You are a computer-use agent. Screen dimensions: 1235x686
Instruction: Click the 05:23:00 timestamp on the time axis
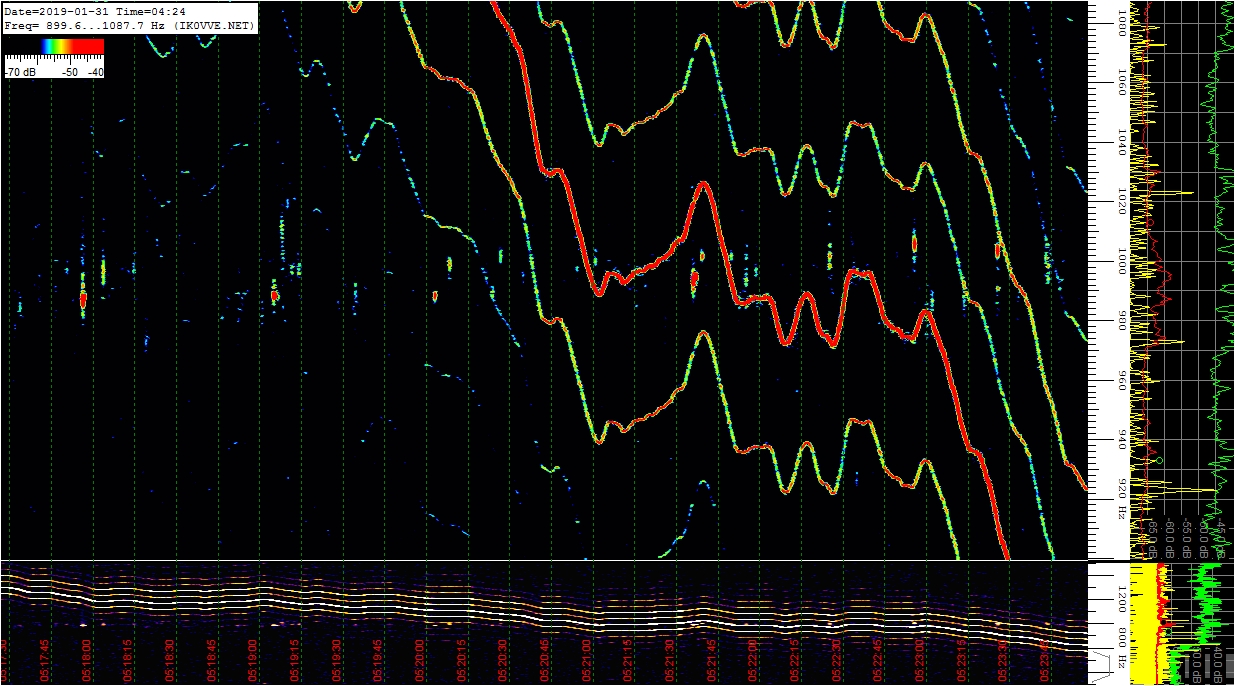point(921,660)
